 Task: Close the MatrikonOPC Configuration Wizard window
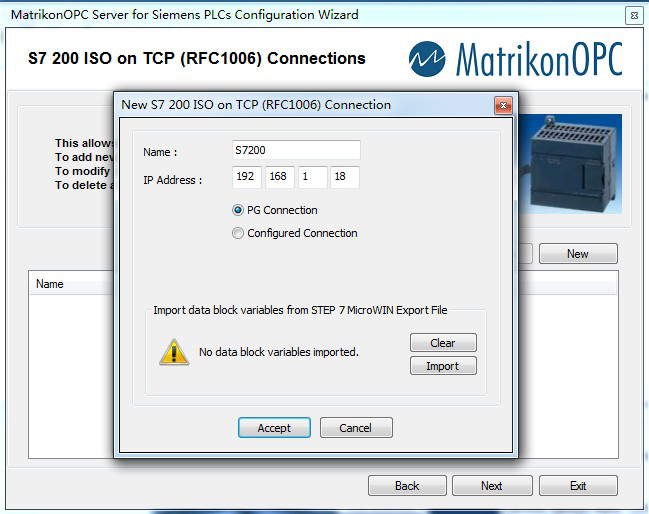click(634, 16)
